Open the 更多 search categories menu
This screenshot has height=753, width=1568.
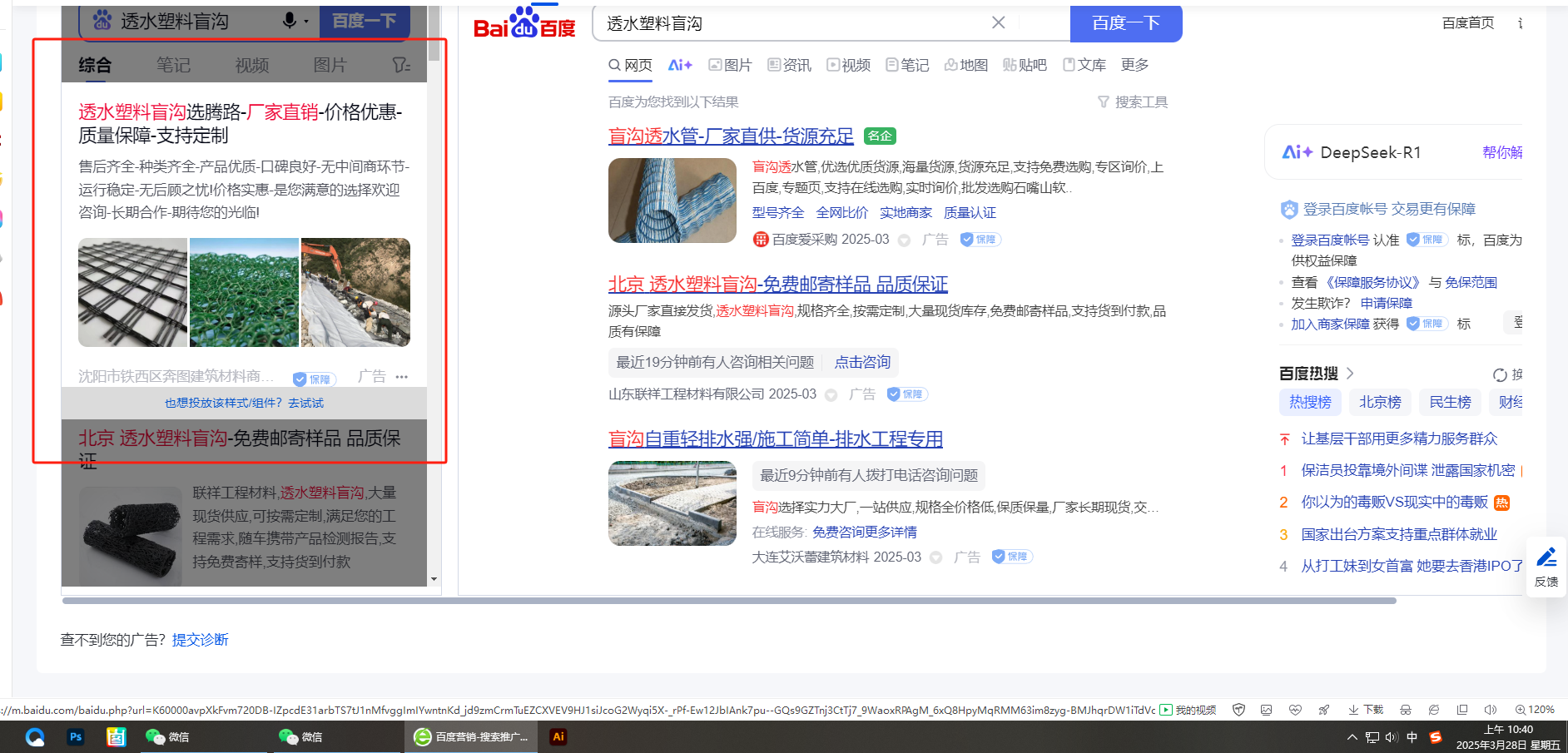(1134, 65)
